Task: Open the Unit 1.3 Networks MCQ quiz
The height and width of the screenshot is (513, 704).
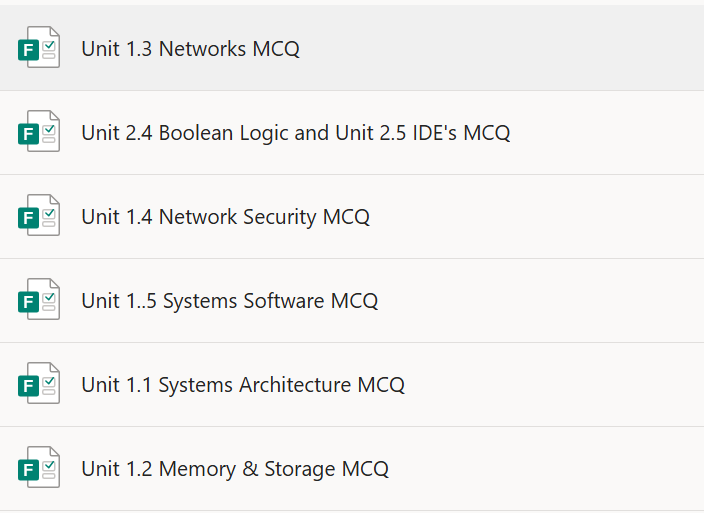Action: 190,49
